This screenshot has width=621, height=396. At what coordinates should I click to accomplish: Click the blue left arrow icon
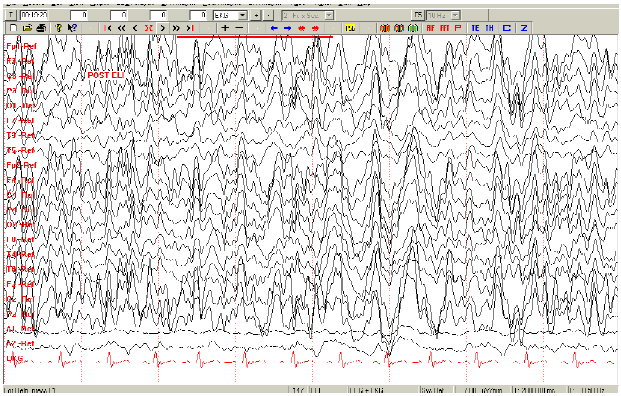point(274,28)
